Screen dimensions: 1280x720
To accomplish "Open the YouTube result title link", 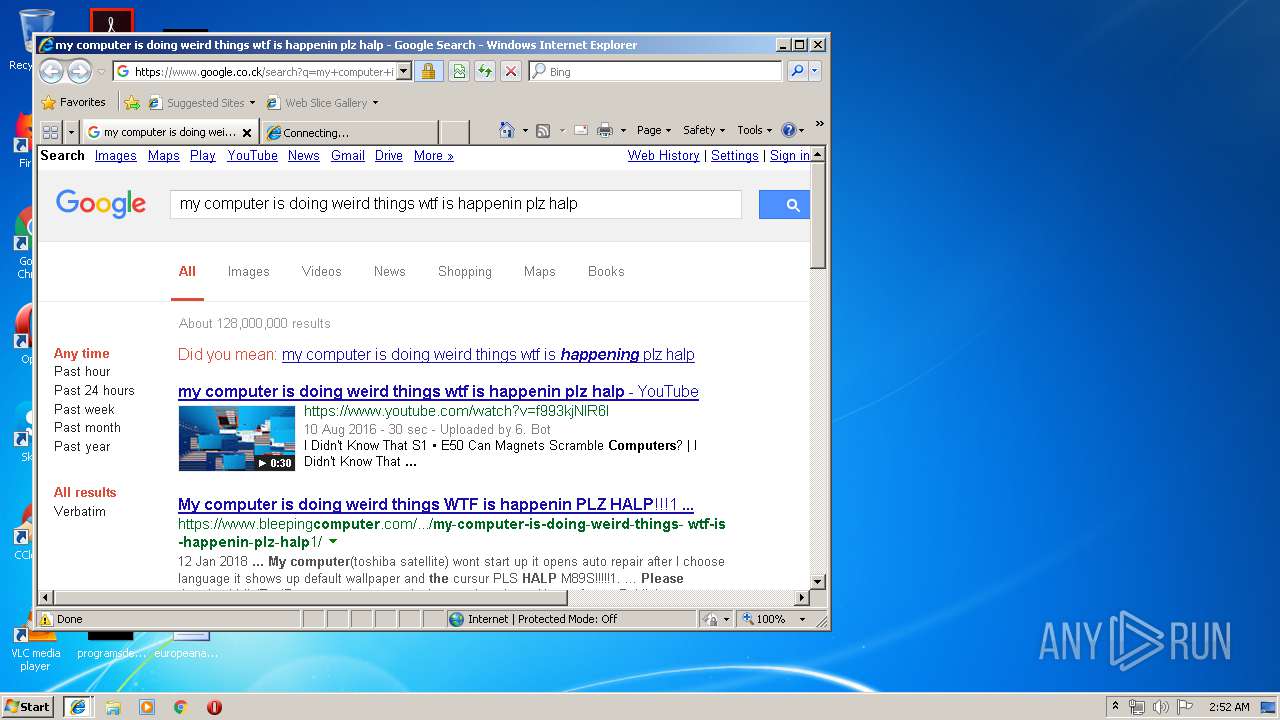I will coord(438,391).
